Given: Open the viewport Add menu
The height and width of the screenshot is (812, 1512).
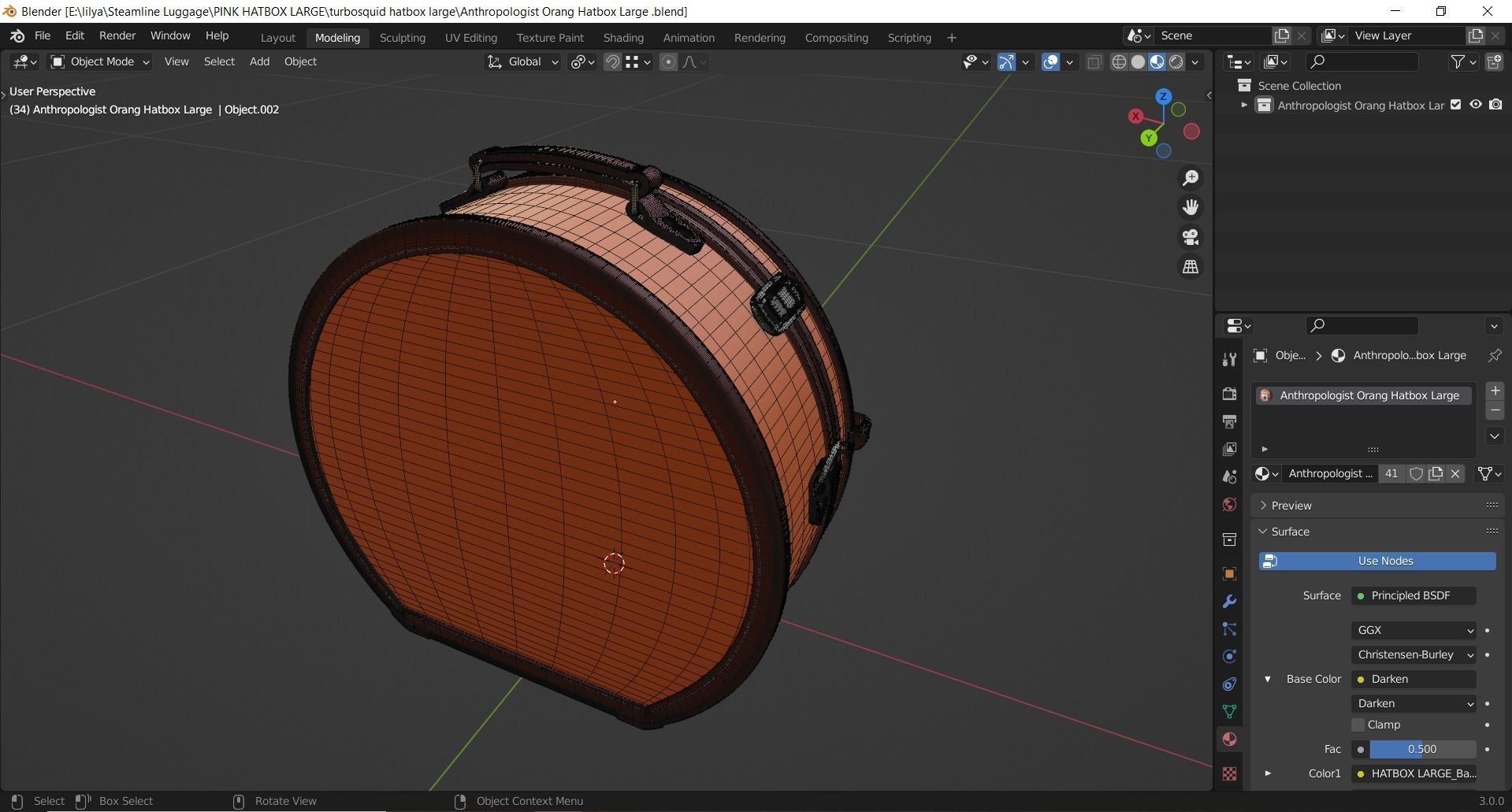Looking at the screenshot, I should point(259,61).
